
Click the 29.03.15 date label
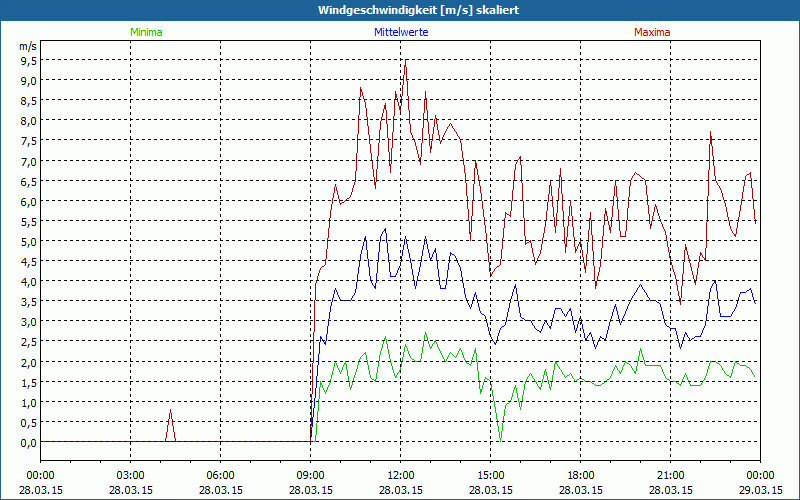pyautogui.click(x=760, y=490)
